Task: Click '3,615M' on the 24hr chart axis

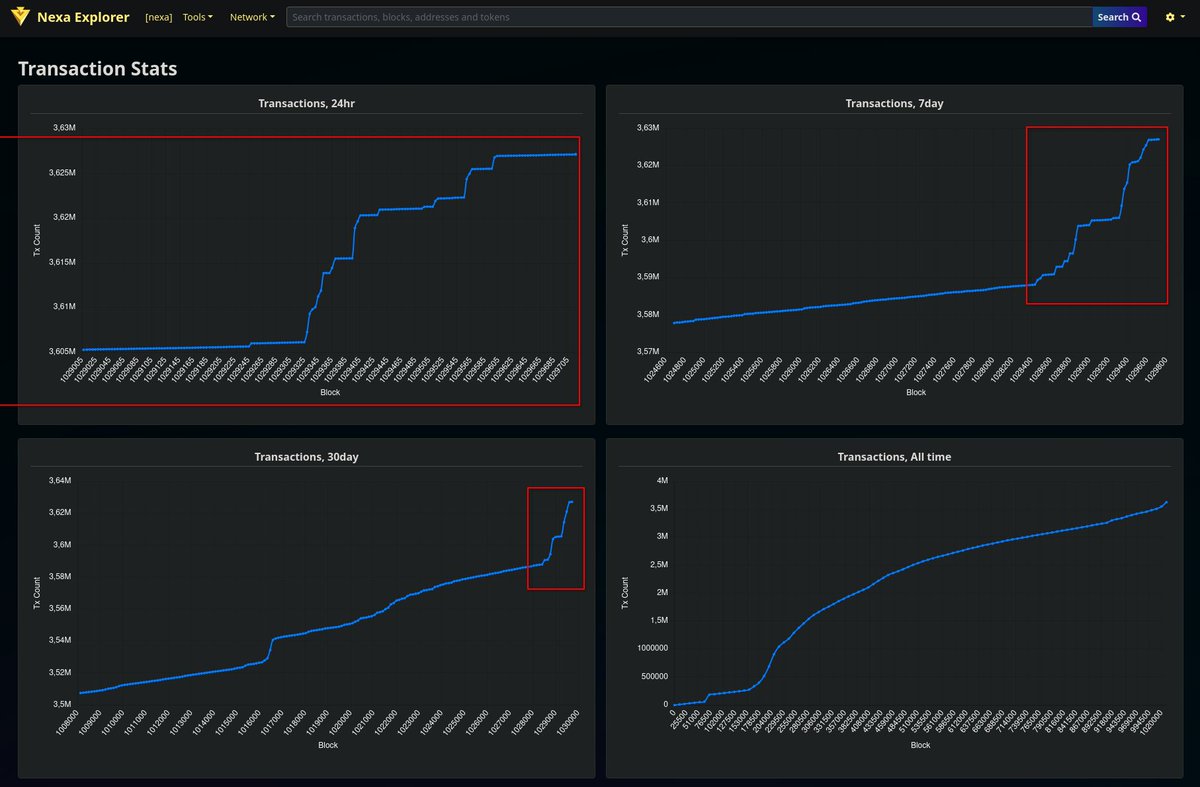Action: [x=63, y=262]
